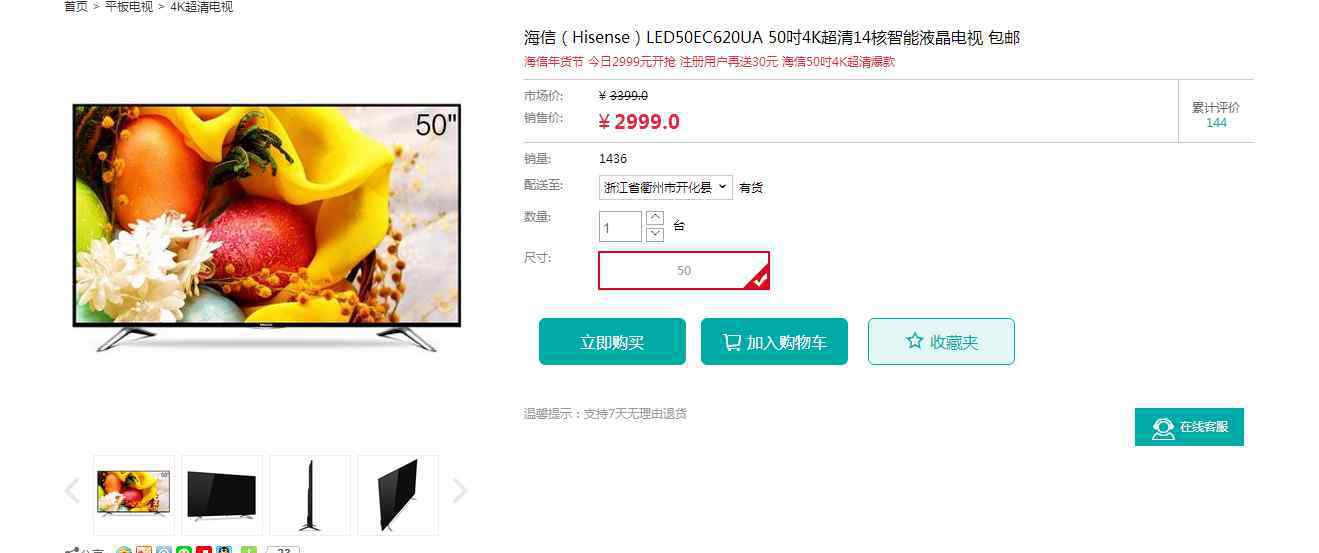
Task: Select the black-screen angled TV thumbnail
Action: [222, 495]
